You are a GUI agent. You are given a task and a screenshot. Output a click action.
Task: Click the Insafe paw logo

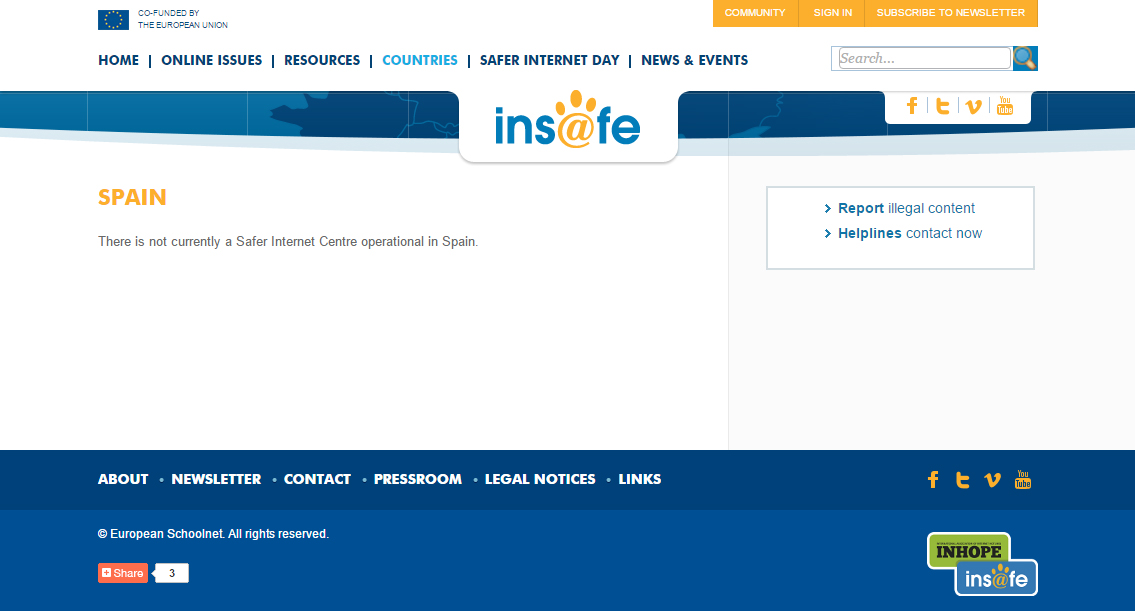click(567, 123)
